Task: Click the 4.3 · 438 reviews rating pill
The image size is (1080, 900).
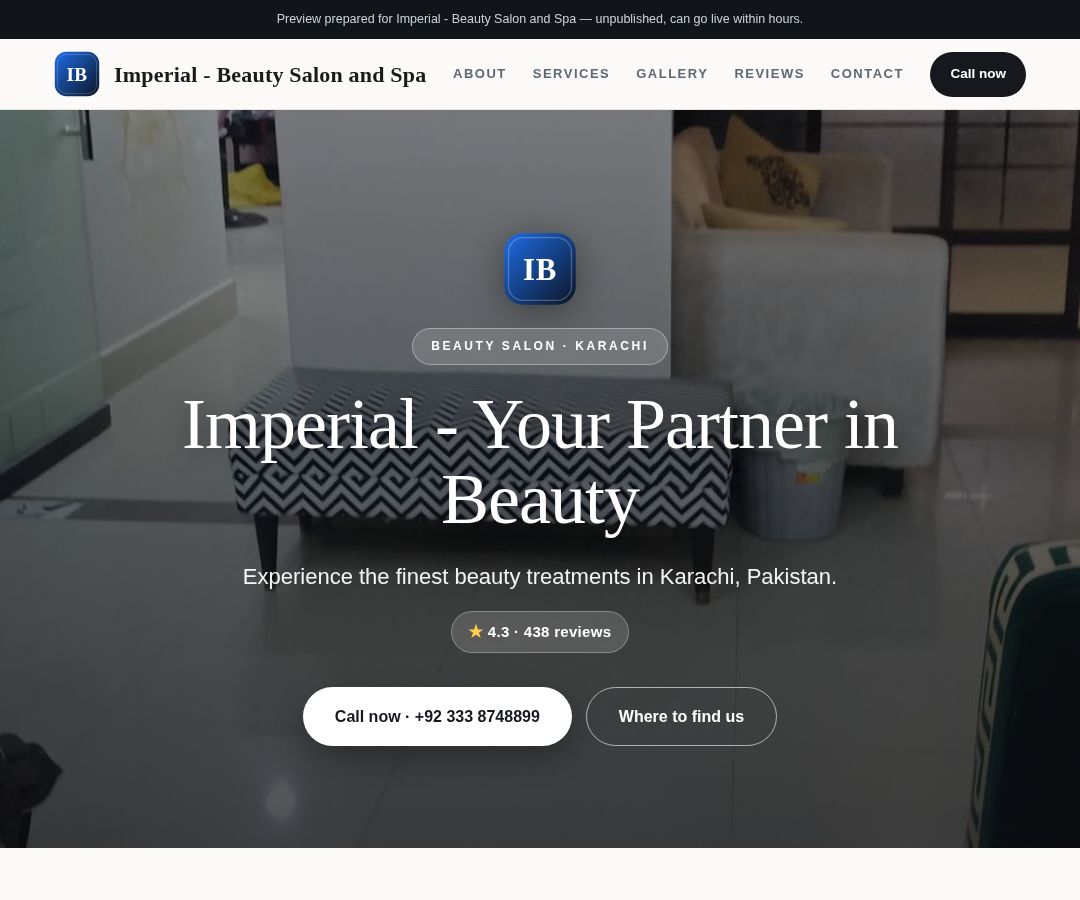Action: click(x=539, y=632)
